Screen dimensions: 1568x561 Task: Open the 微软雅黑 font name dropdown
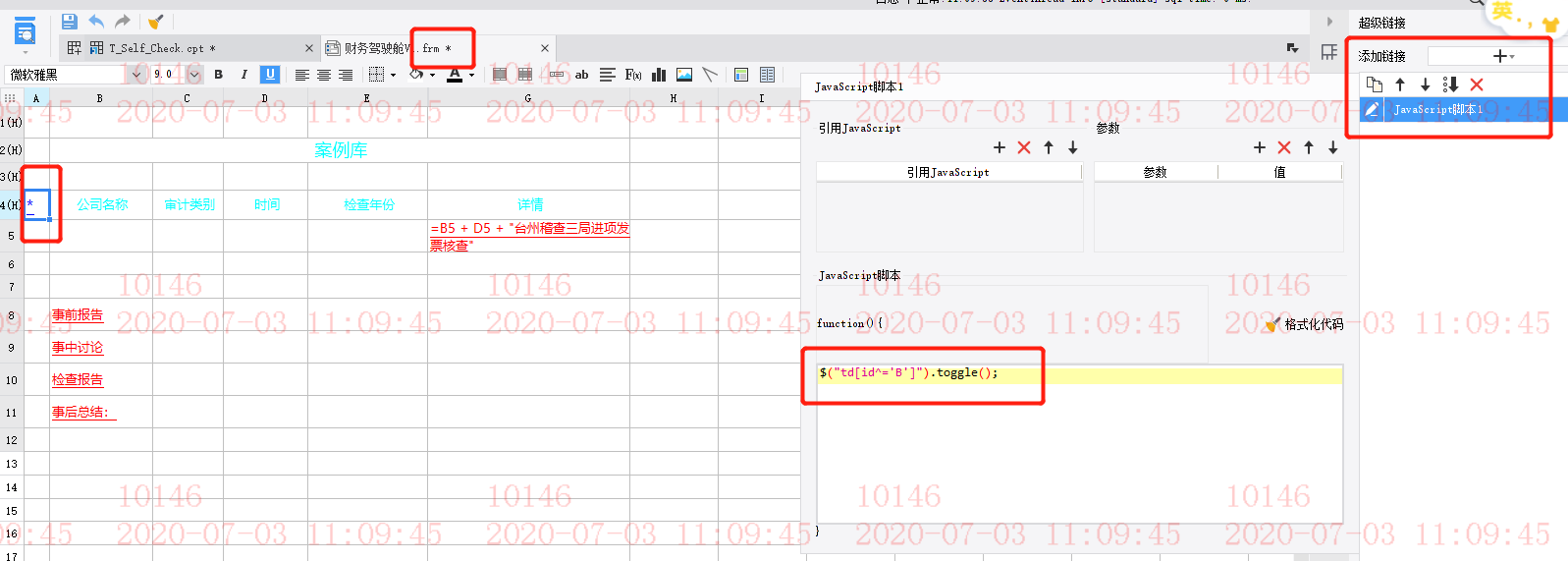[135, 75]
